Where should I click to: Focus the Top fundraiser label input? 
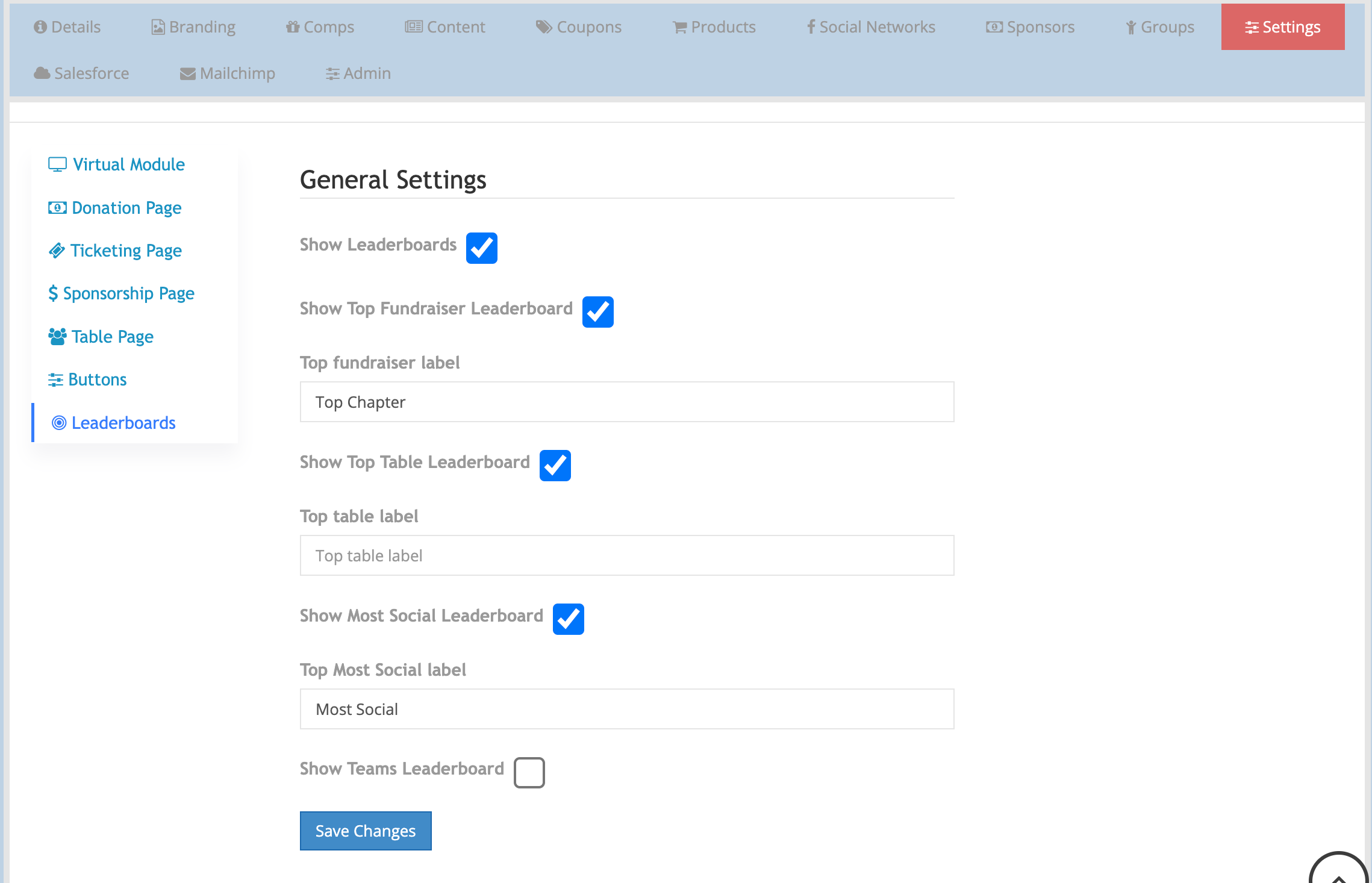point(626,402)
